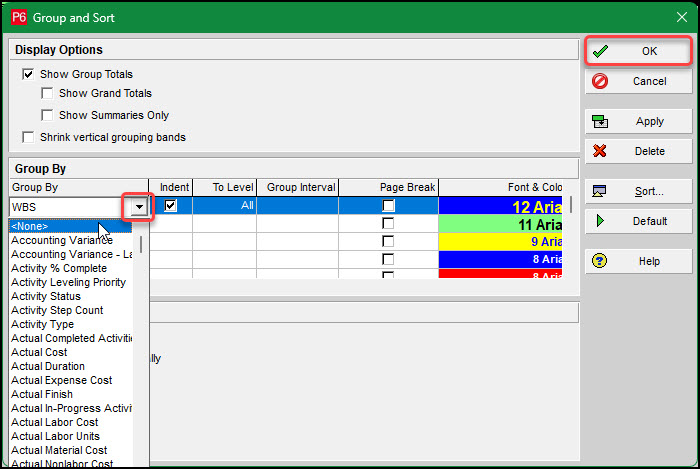Viewport: 700px width, 469px height.
Task: Select Activity % Complete option
Action: [x=71, y=268]
